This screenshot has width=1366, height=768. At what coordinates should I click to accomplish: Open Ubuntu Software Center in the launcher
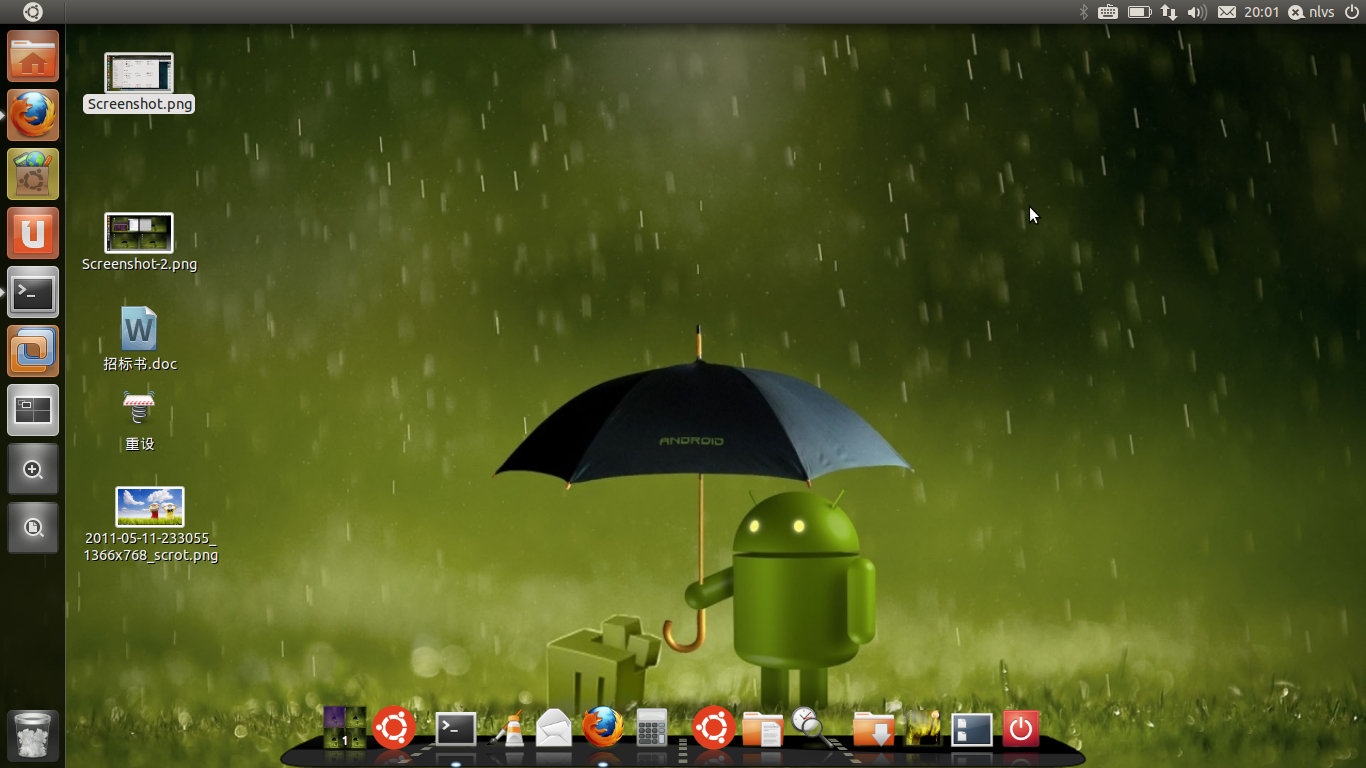[x=33, y=174]
